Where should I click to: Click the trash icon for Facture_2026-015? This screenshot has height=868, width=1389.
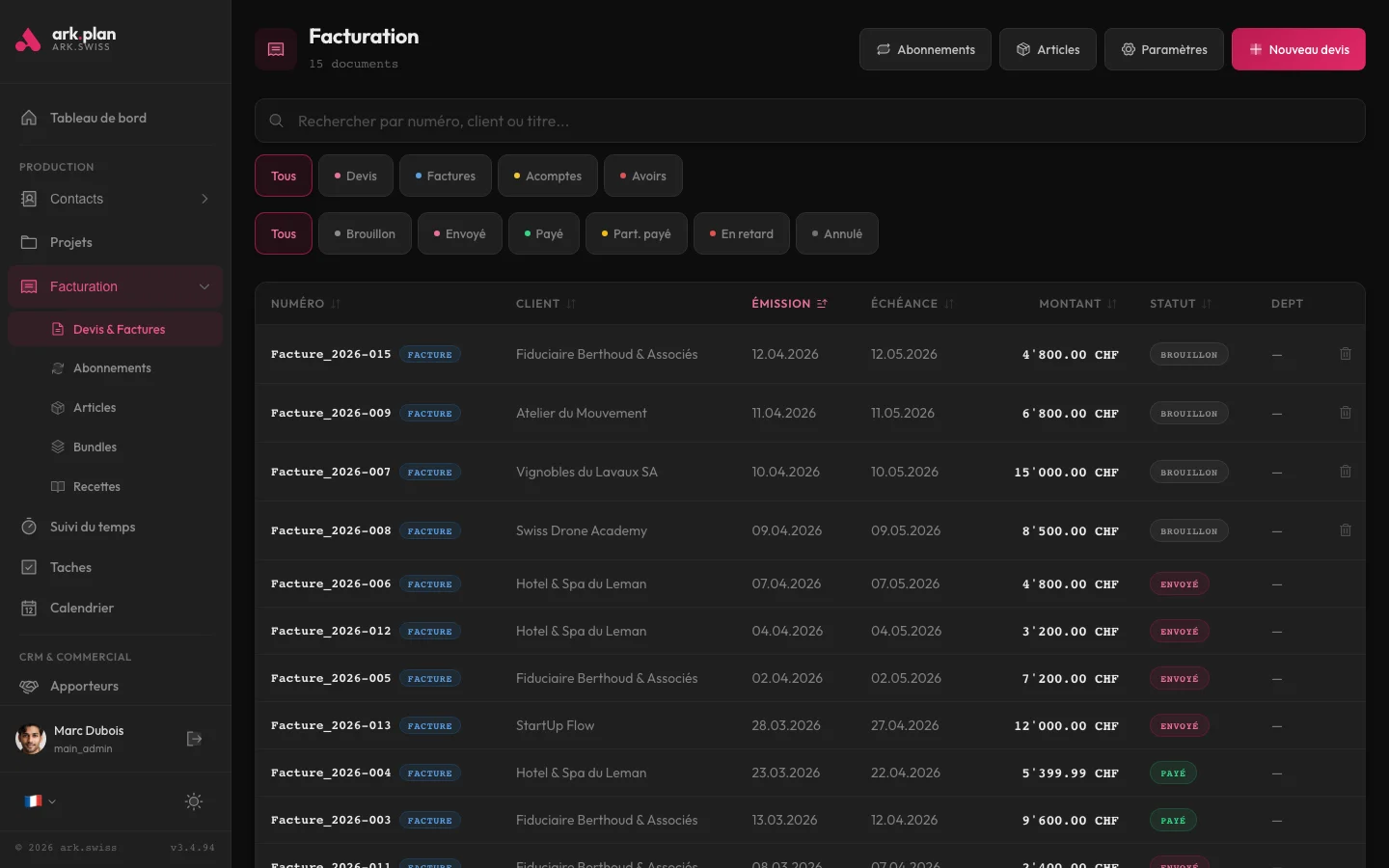(1346, 354)
